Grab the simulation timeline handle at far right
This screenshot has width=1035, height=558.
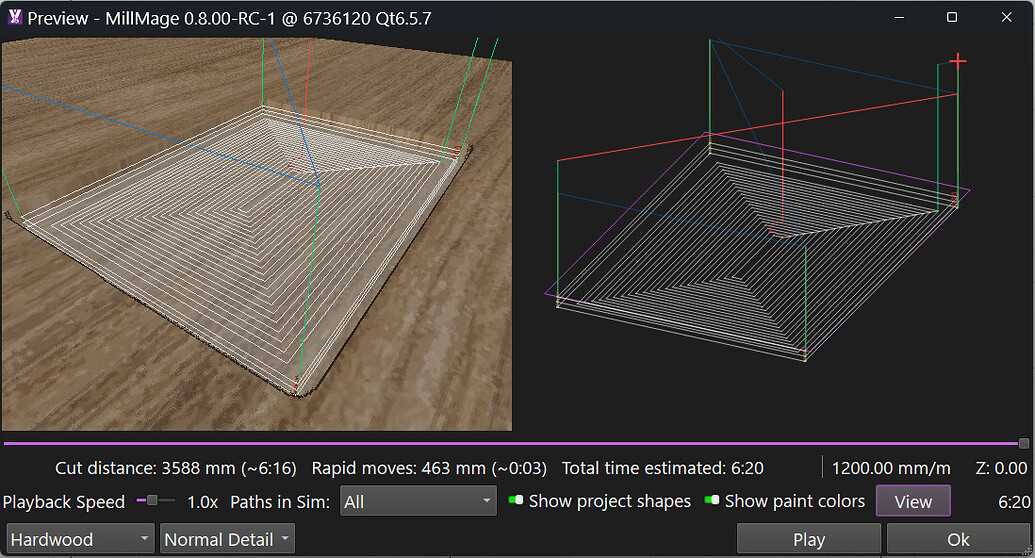tap(1024, 443)
